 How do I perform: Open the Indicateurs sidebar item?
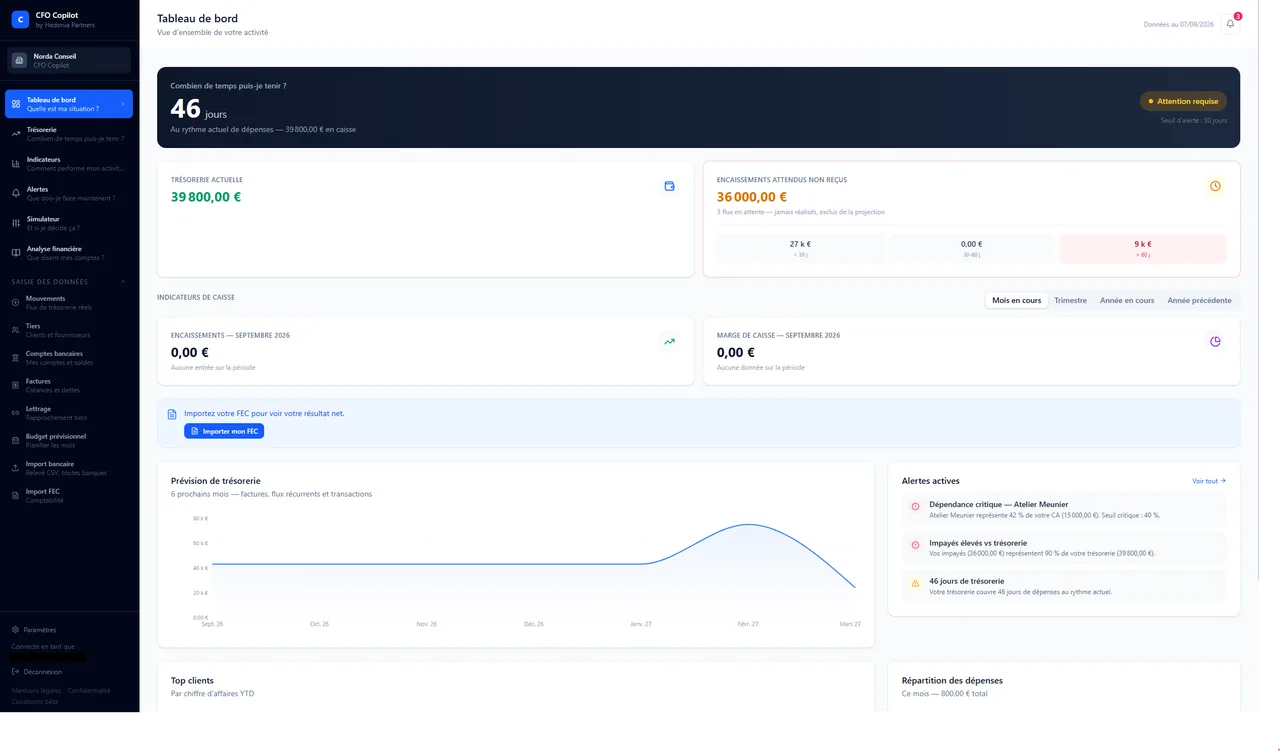69,164
